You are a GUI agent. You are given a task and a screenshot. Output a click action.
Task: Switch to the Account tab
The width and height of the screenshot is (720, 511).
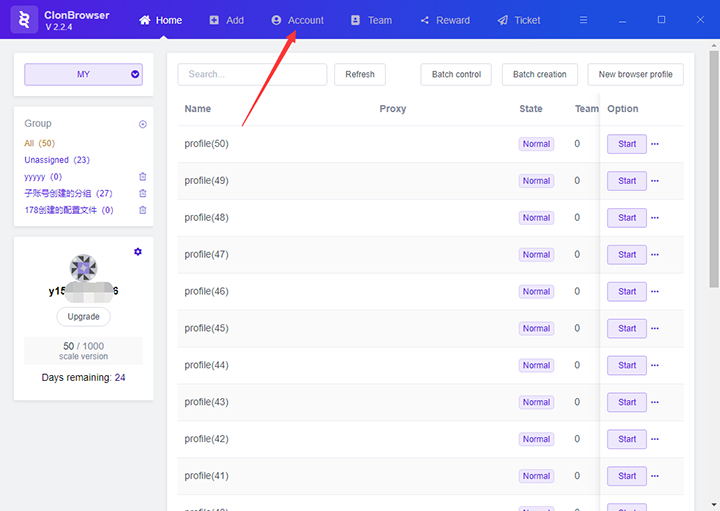pyautogui.click(x=297, y=20)
